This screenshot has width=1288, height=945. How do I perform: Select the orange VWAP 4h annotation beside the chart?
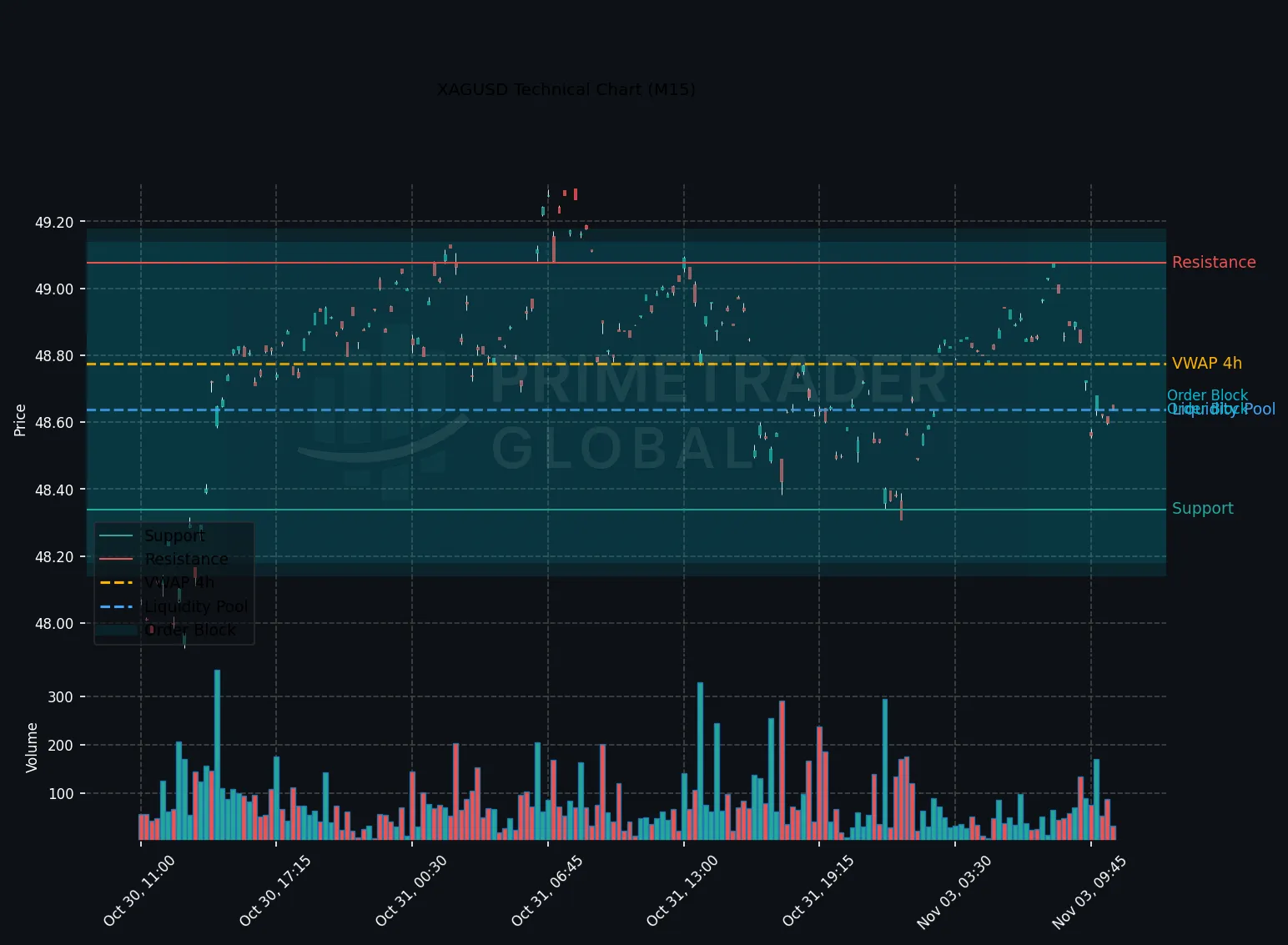(1207, 364)
